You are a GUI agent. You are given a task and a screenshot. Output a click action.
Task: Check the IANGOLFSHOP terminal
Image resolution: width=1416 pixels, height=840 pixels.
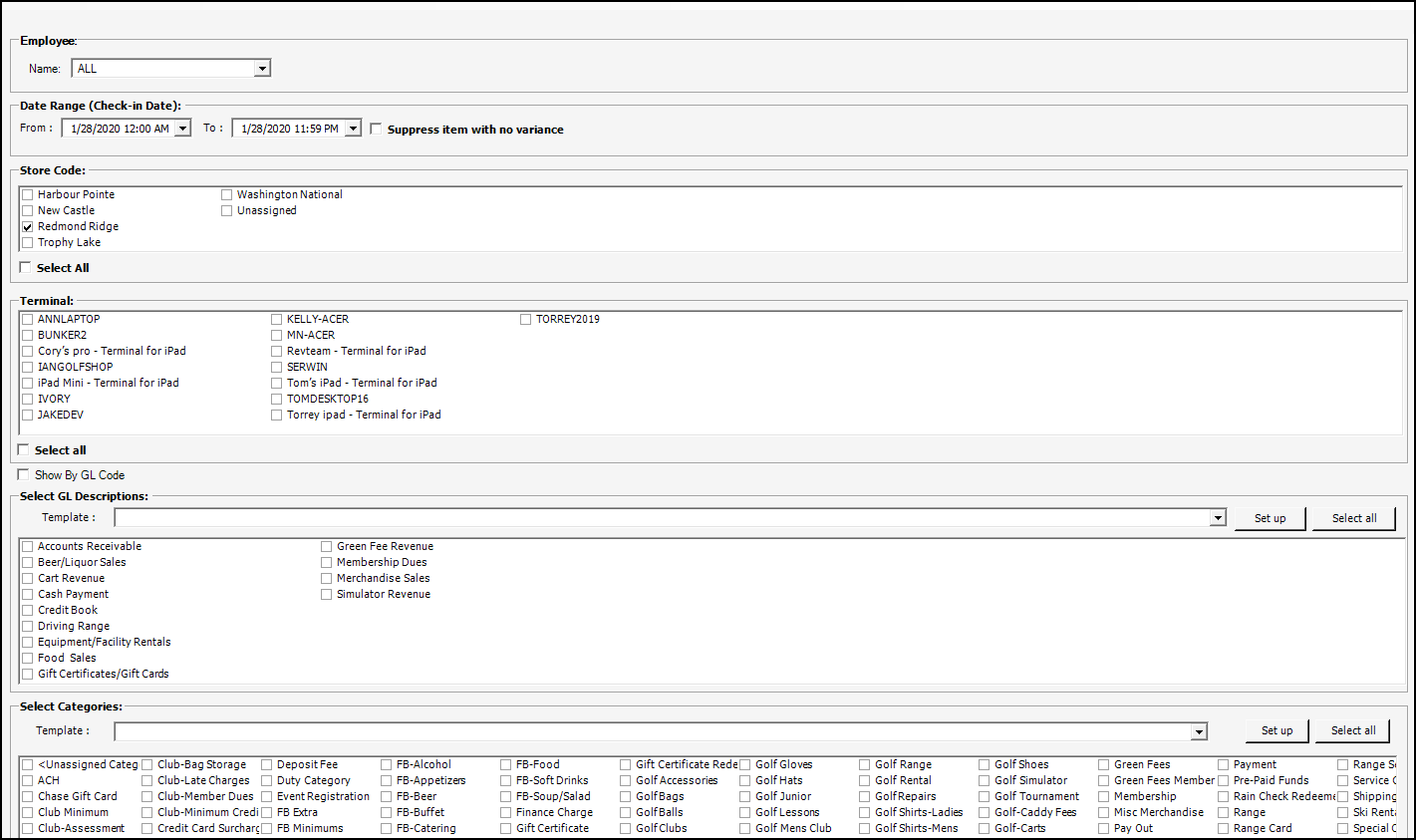coord(28,368)
